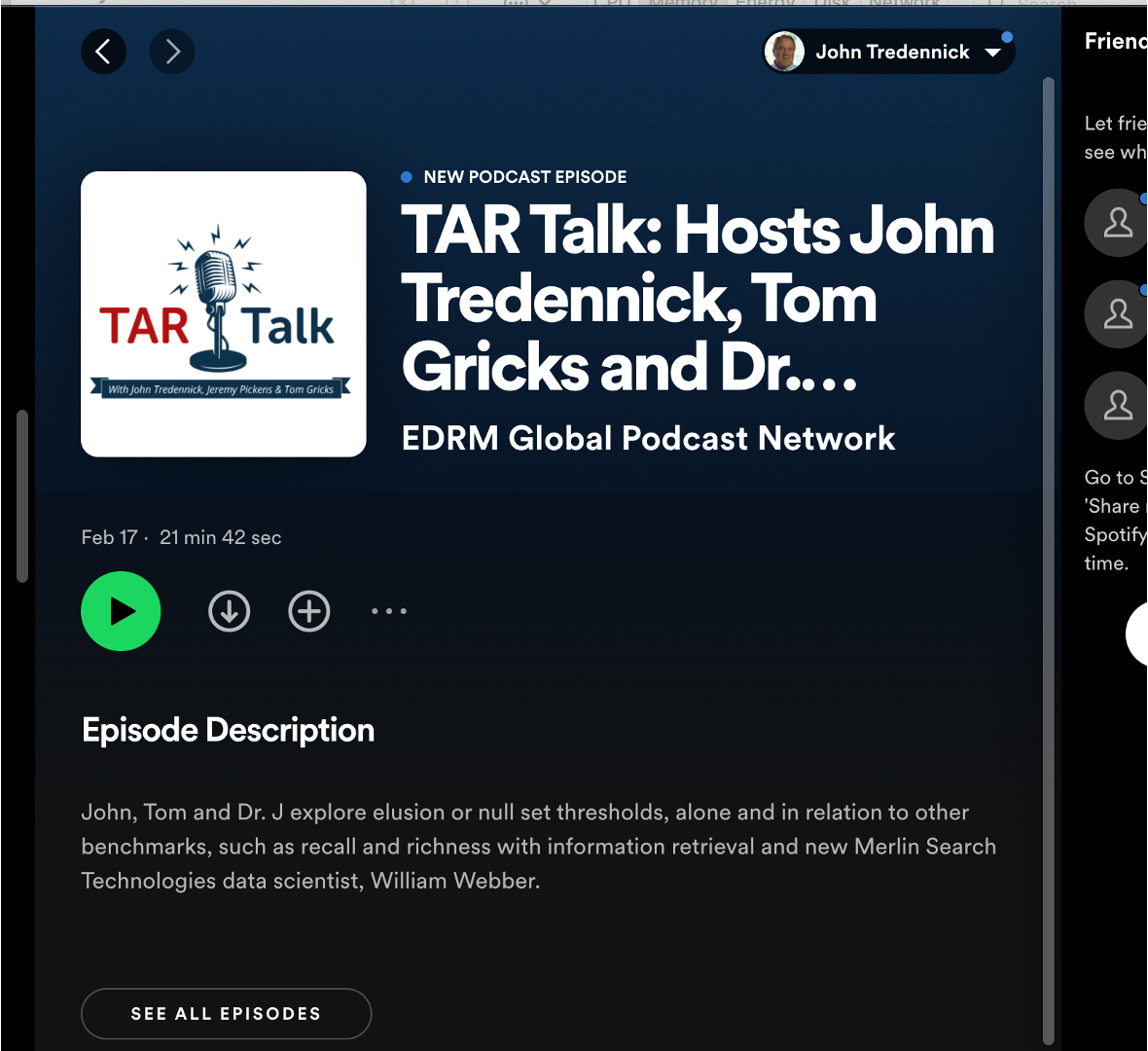Open the TAR Talk cover art image
Viewport: 1148px width, 1051px height.
pyautogui.click(x=224, y=314)
